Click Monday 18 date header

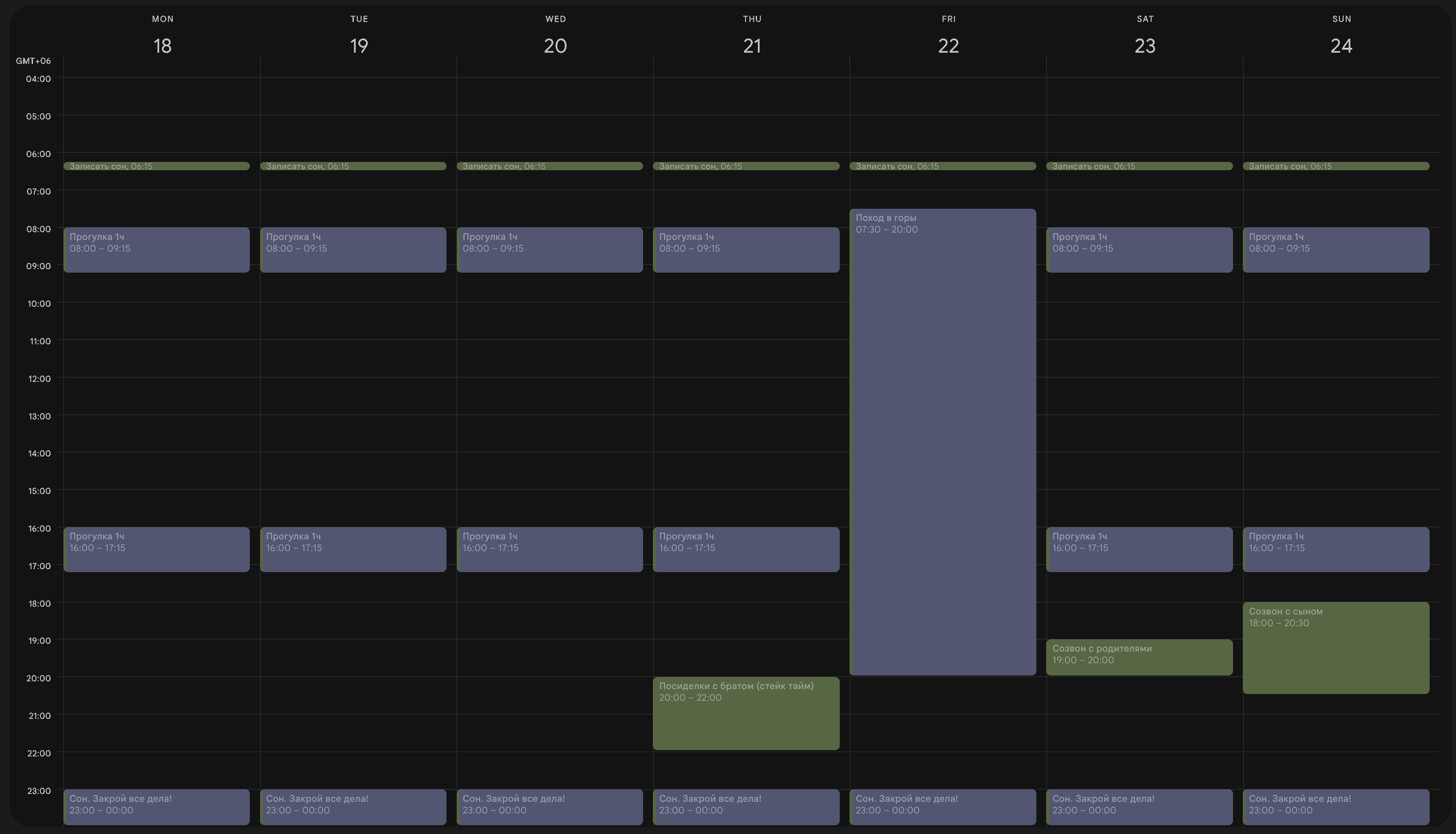click(x=162, y=45)
